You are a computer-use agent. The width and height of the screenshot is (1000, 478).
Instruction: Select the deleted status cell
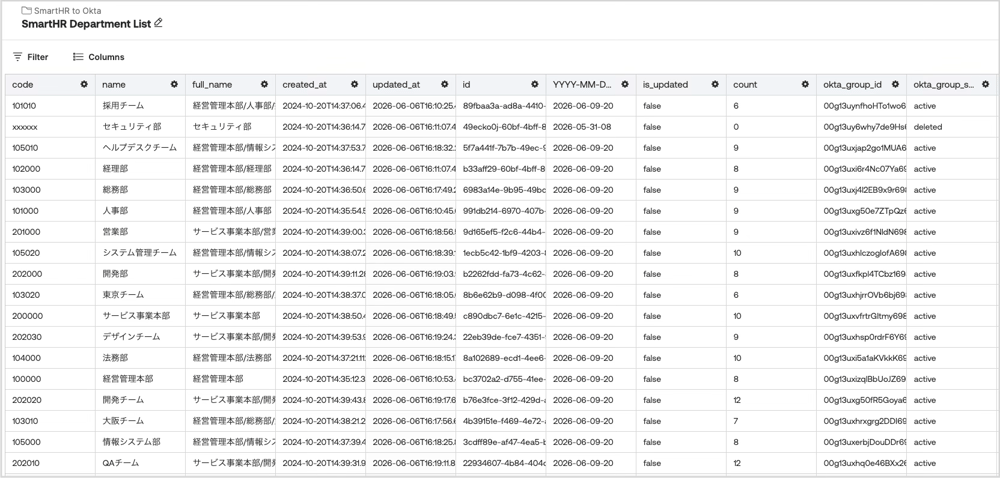click(952, 127)
